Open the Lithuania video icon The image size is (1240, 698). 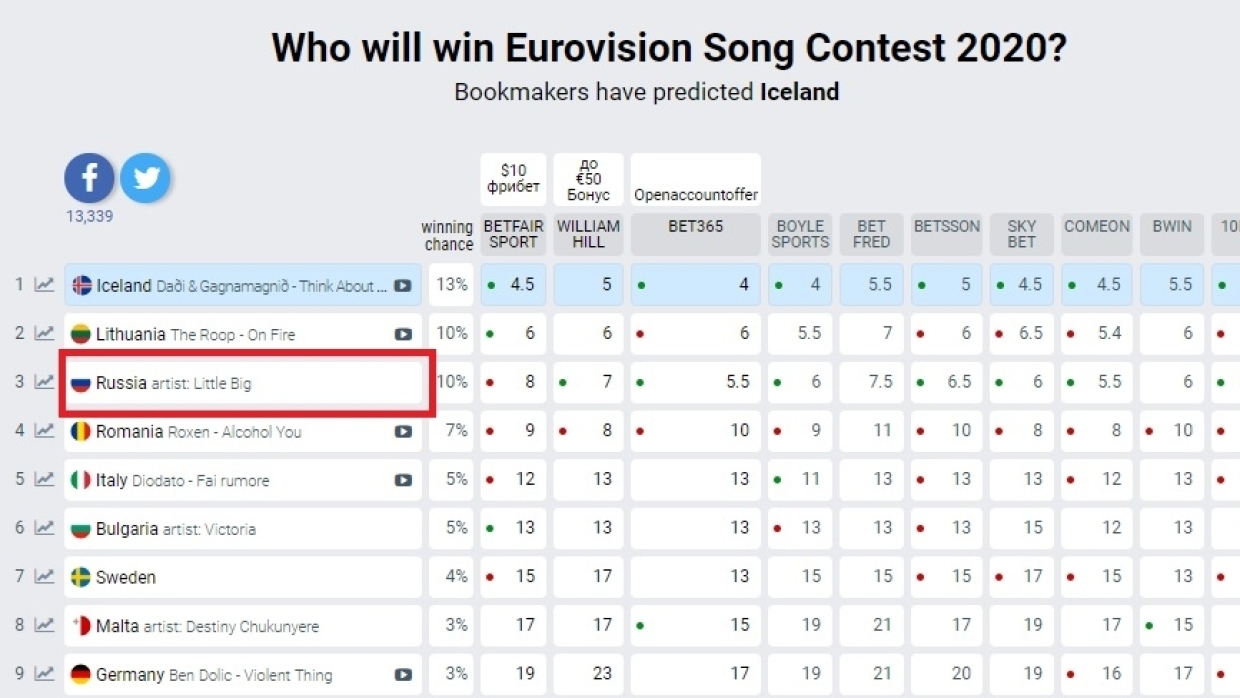click(x=402, y=334)
